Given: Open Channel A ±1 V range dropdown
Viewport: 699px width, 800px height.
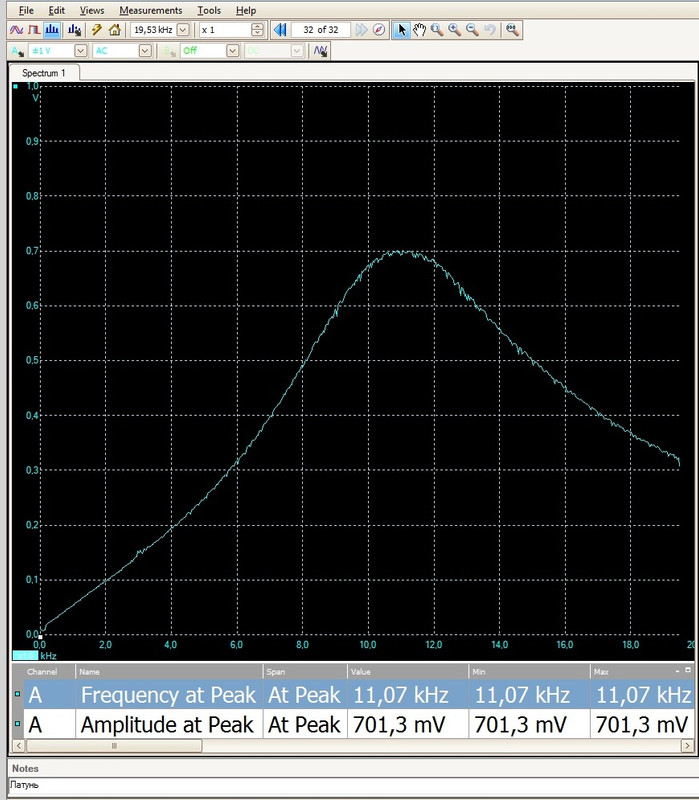Looking at the screenshot, I should [x=81, y=51].
